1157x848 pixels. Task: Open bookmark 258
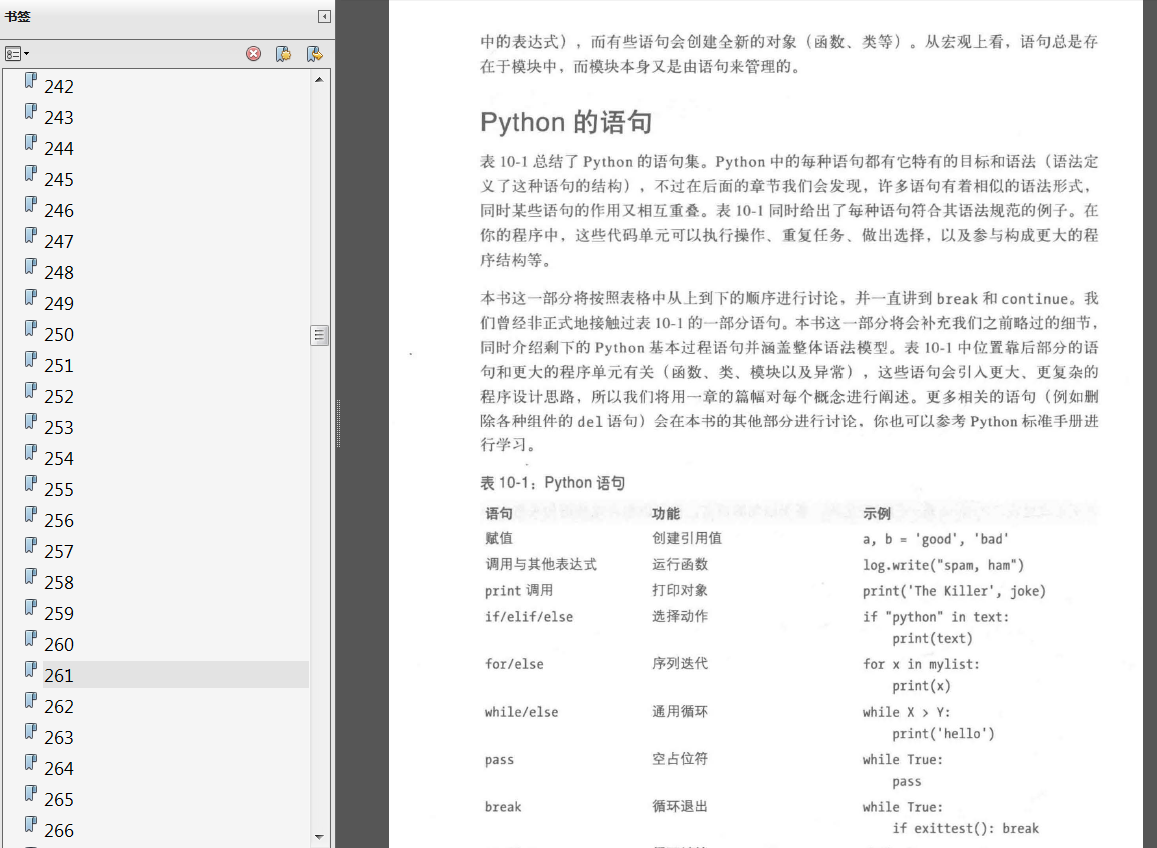click(x=58, y=583)
